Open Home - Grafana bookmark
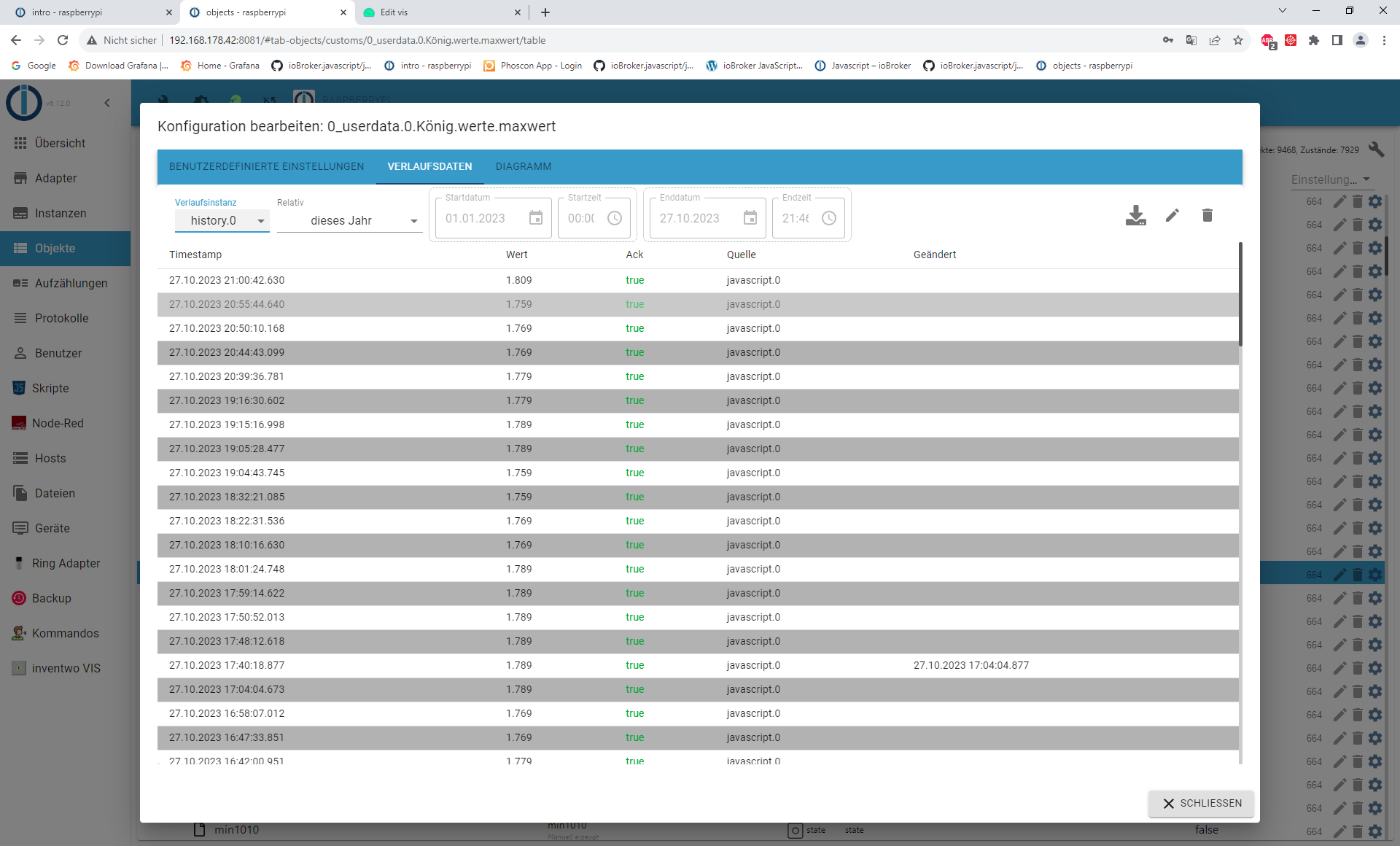1400x846 pixels. coord(220,66)
